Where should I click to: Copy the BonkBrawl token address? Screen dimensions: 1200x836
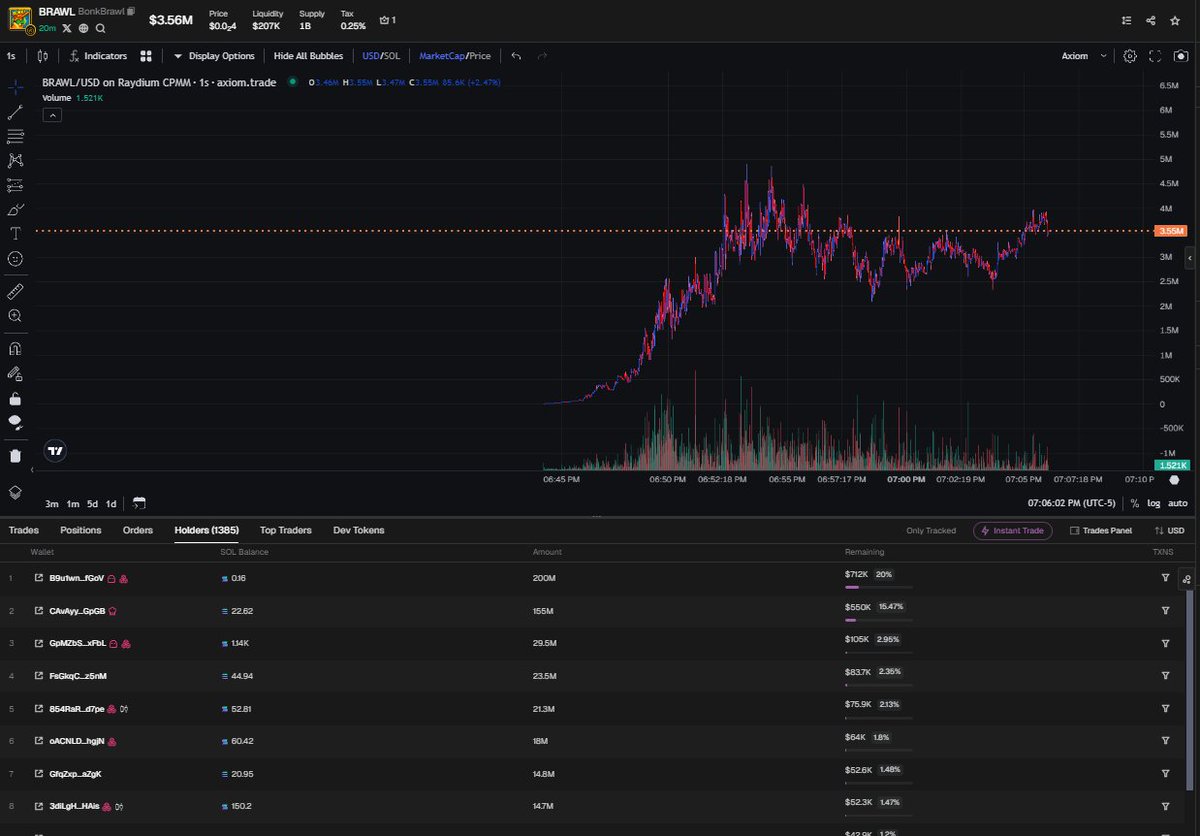(x=131, y=11)
